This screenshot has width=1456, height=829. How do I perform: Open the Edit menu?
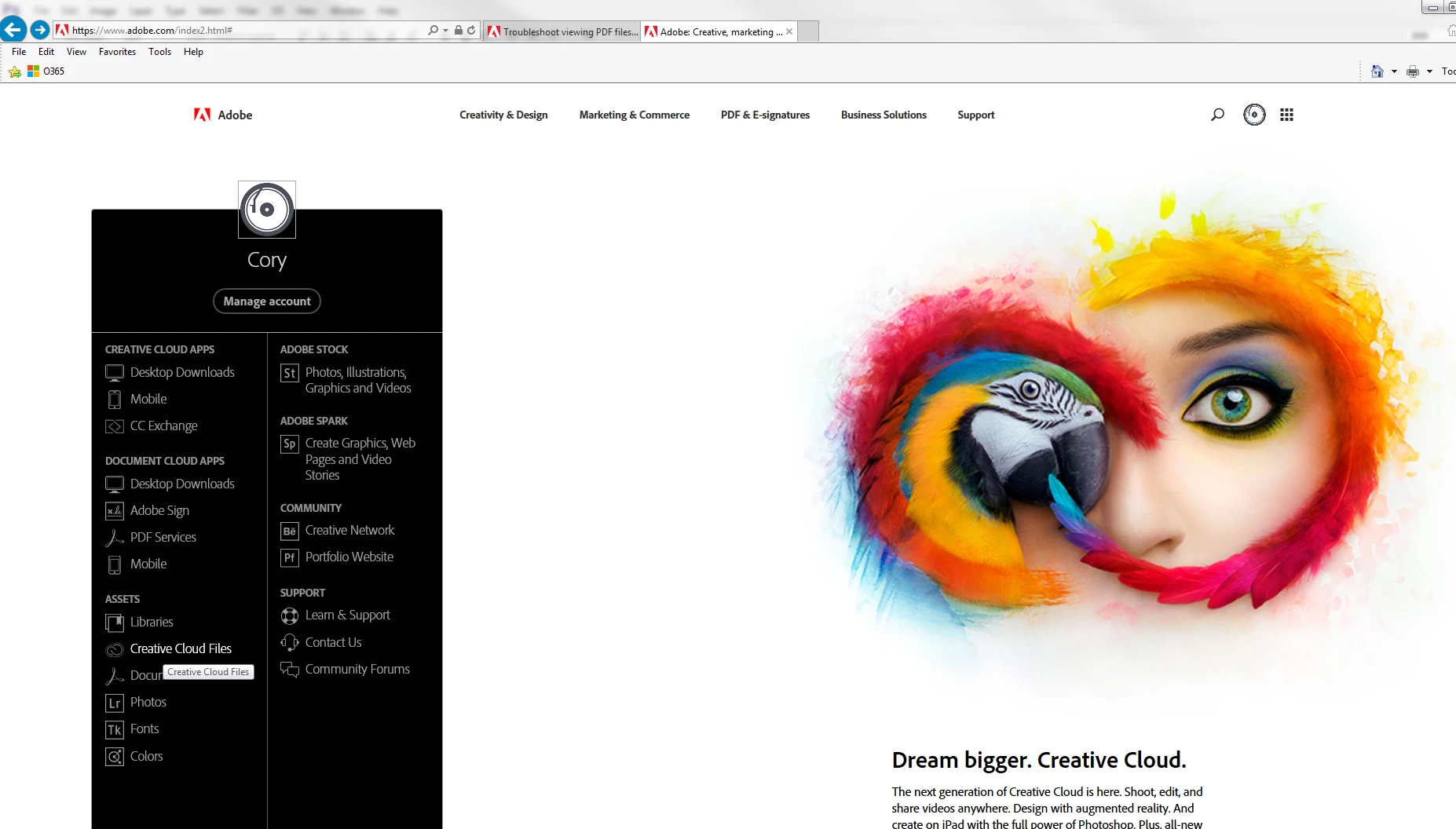[x=46, y=52]
